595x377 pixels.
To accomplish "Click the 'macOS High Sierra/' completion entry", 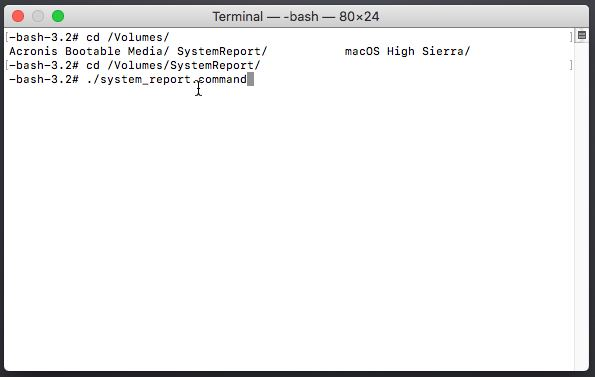I will [x=408, y=51].
